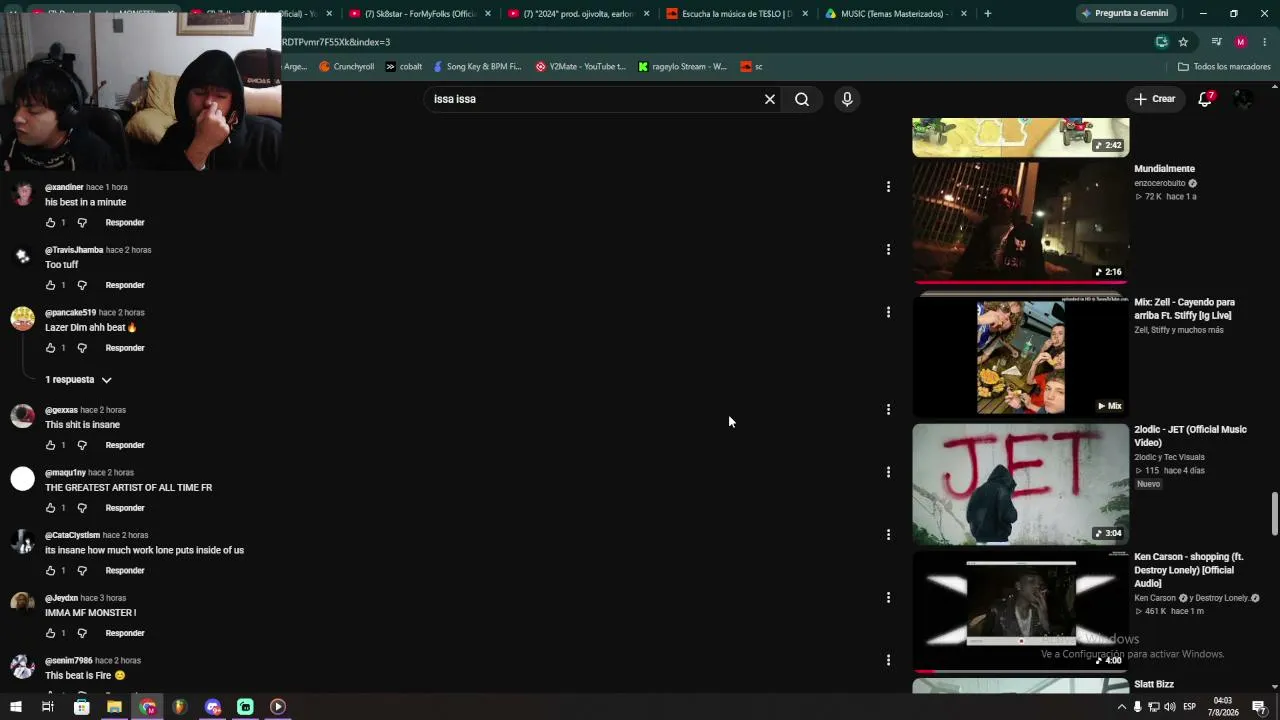This screenshot has width=1280, height=720.
Task: Expand the 1 respuesta replies
Action: (x=78, y=380)
